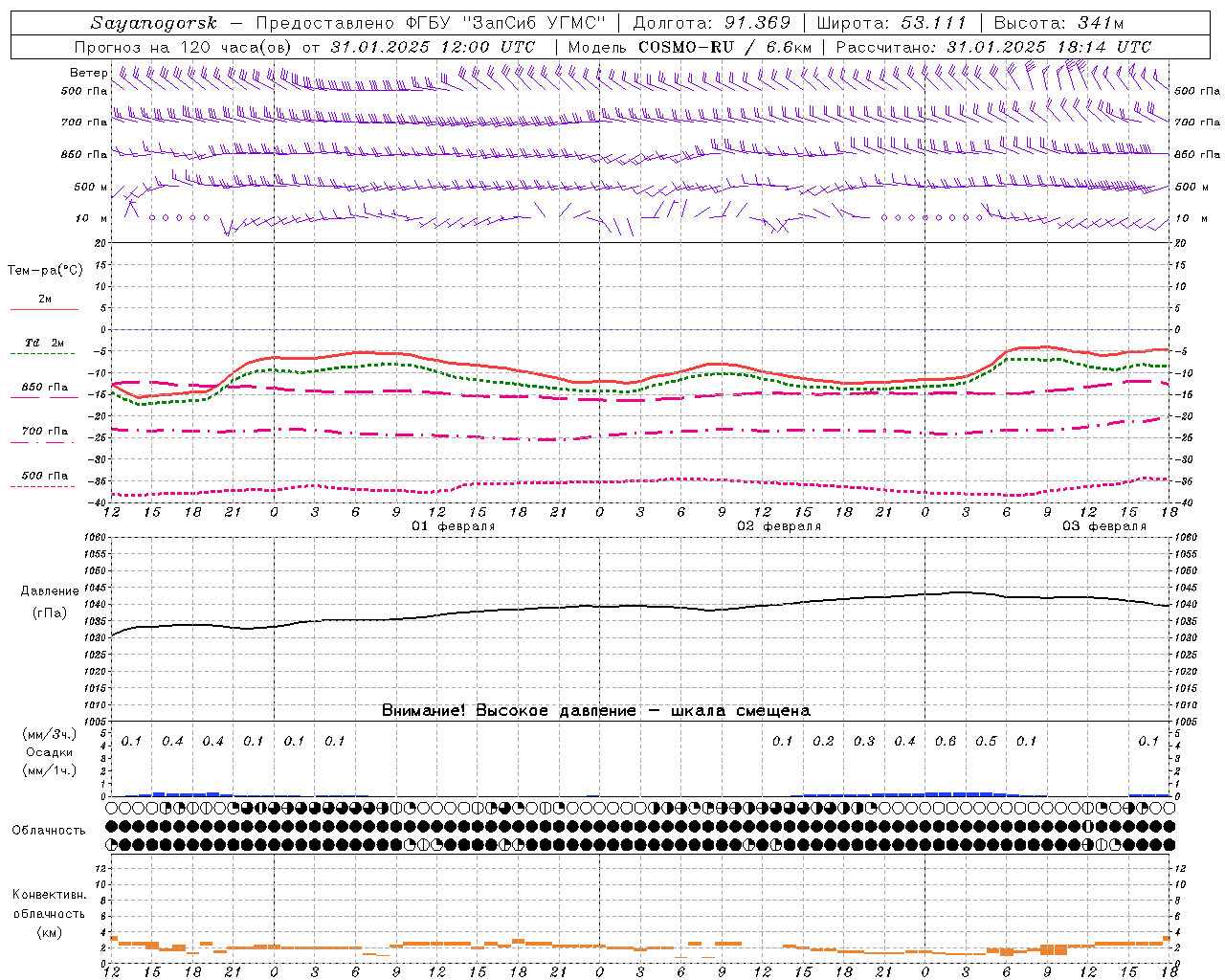
Task: Click the 'Осадки' precipitation label
Action: pyautogui.click(x=49, y=753)
